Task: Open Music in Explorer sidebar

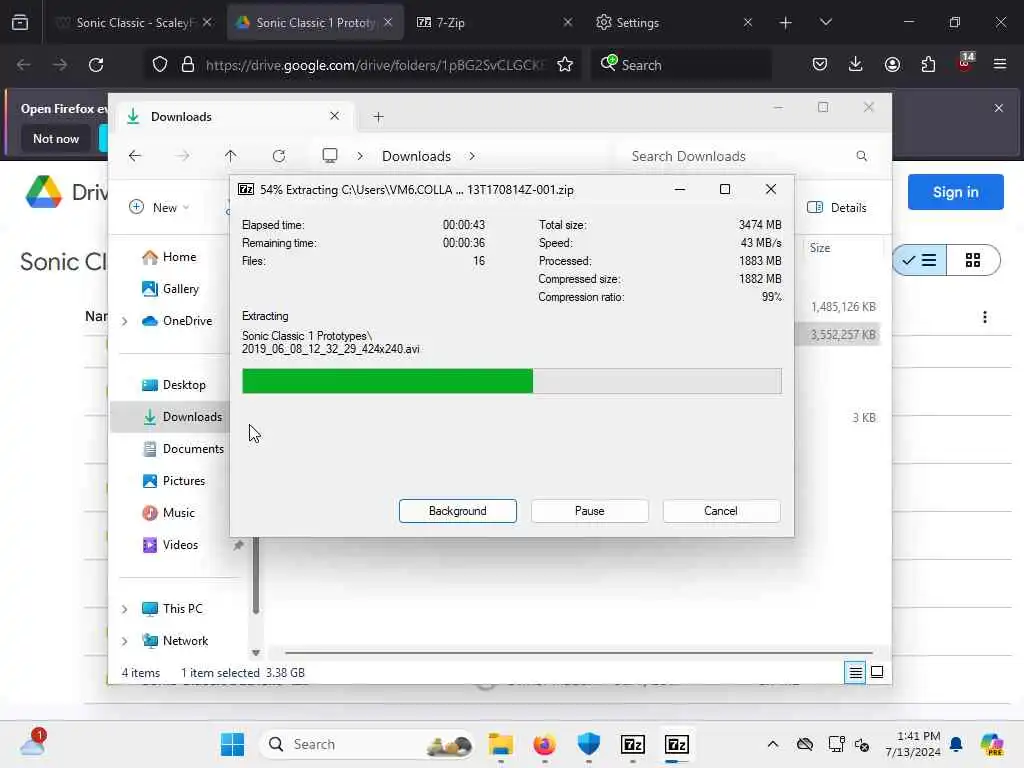Action: point(168,513)
